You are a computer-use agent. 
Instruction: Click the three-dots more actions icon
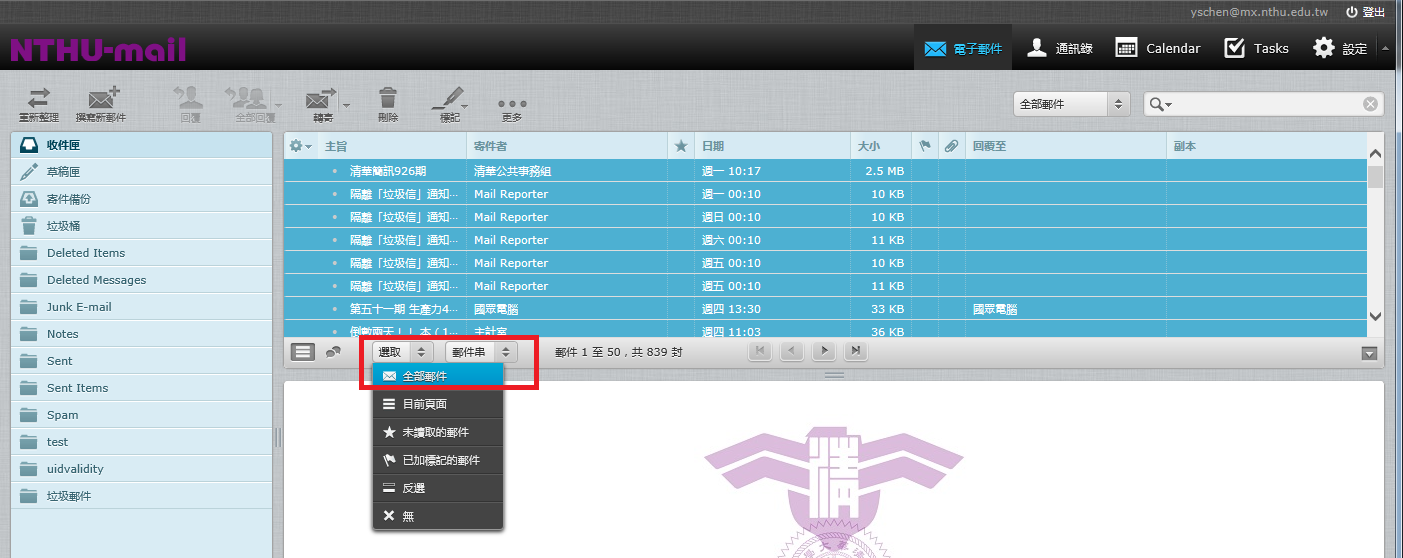[512, 104]
